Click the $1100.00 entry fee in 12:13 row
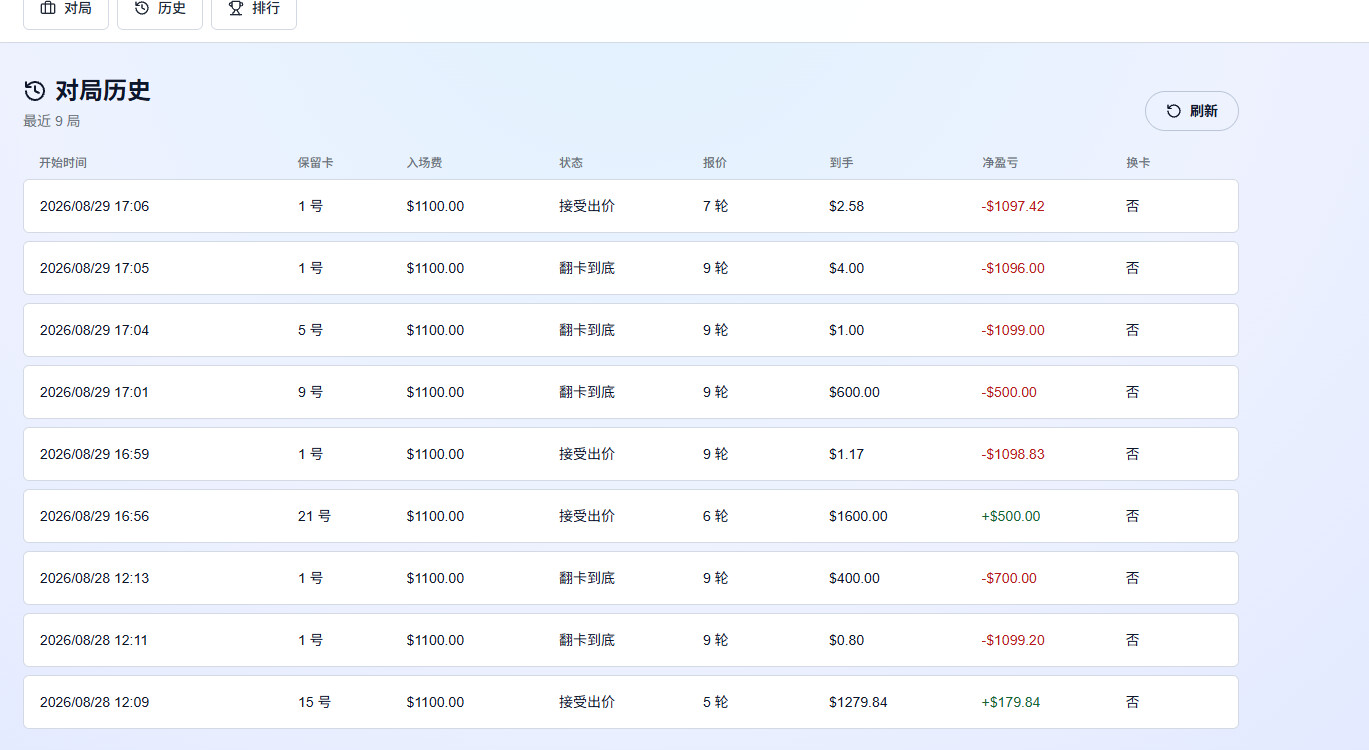1369x750 pixels. (435, 578)
